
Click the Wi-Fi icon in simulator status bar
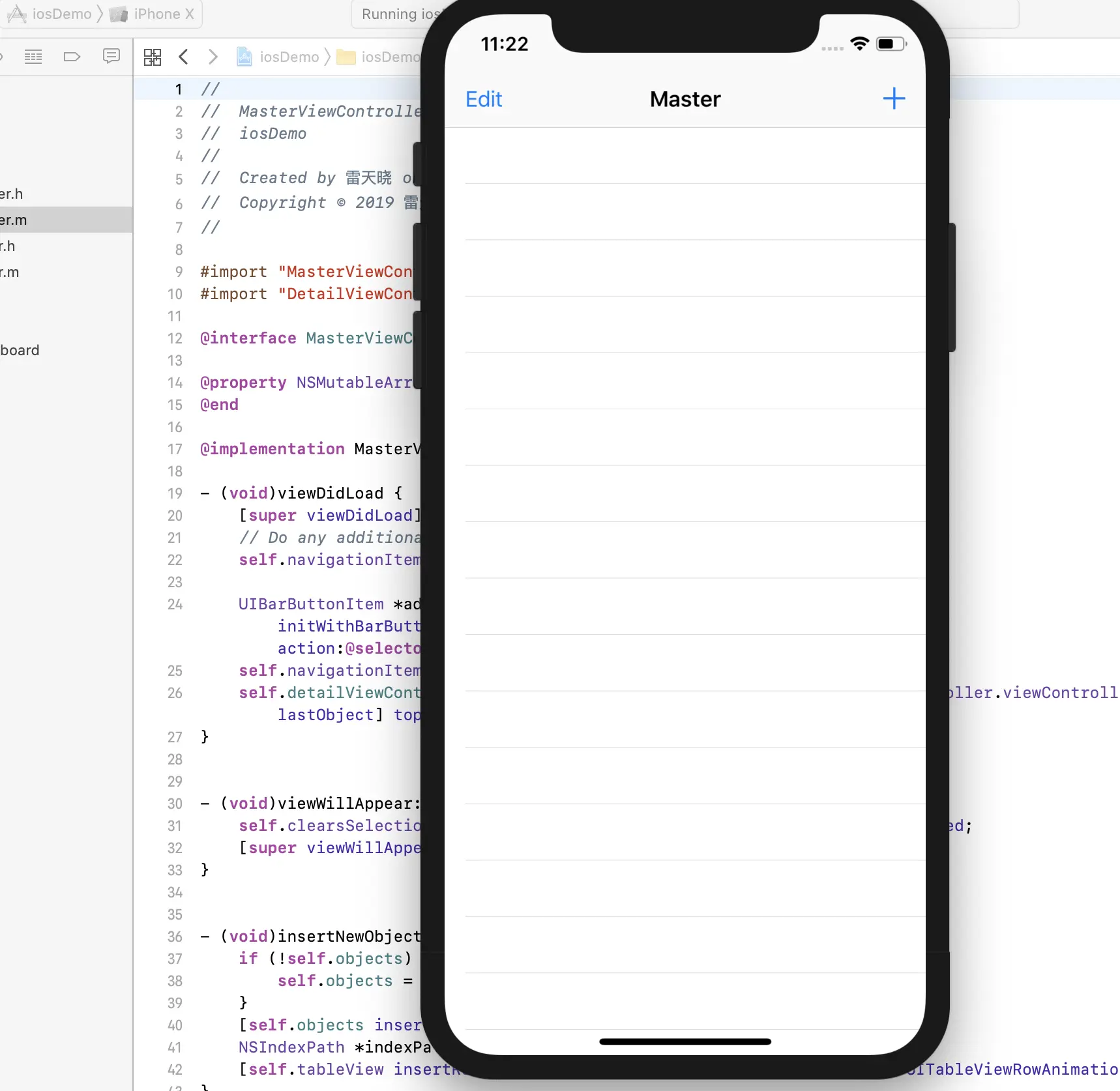[x=860, y=44]
